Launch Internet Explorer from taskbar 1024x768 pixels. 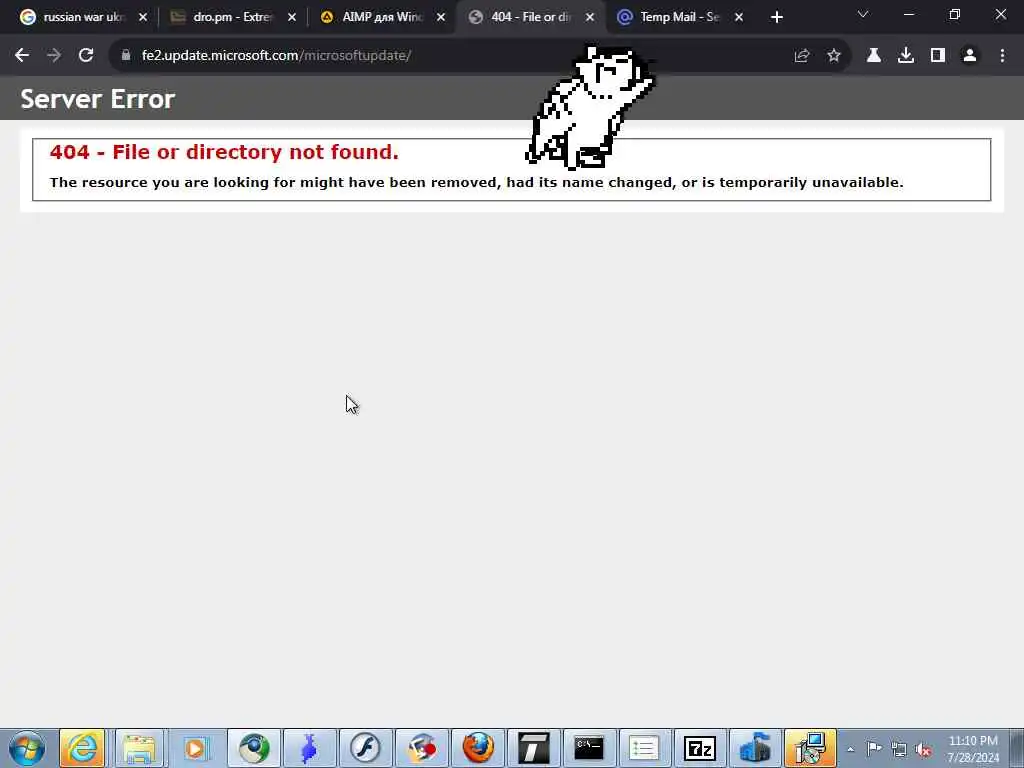pyautogui.click(x=82, y=748)
